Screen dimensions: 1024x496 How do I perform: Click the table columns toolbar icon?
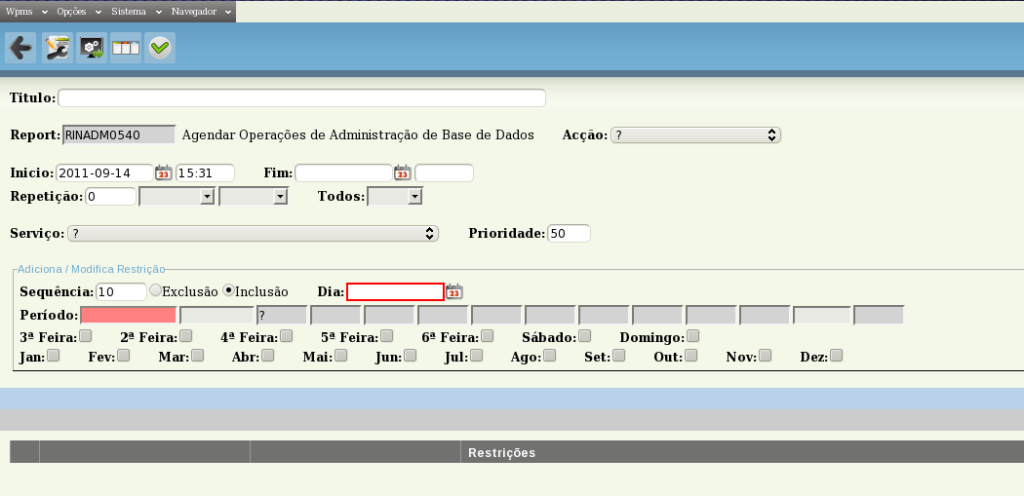coord(125,48)
